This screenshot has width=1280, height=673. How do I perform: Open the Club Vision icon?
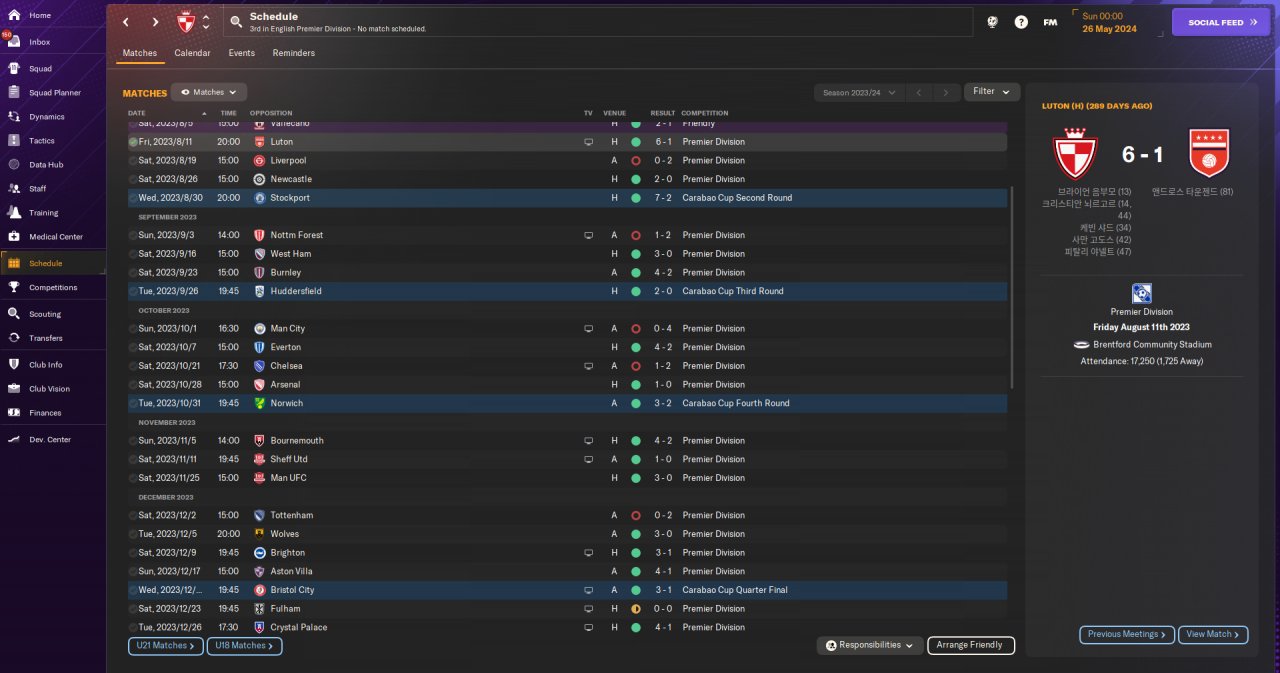point(14,389)
